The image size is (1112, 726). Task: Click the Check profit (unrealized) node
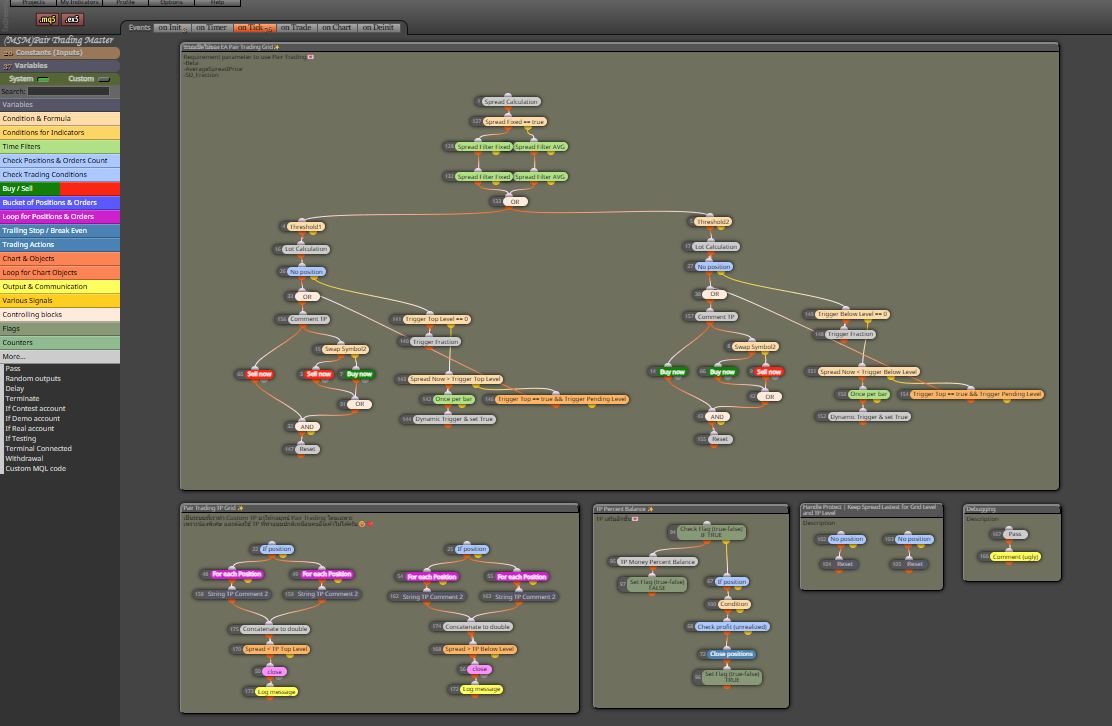click(732, 627)
